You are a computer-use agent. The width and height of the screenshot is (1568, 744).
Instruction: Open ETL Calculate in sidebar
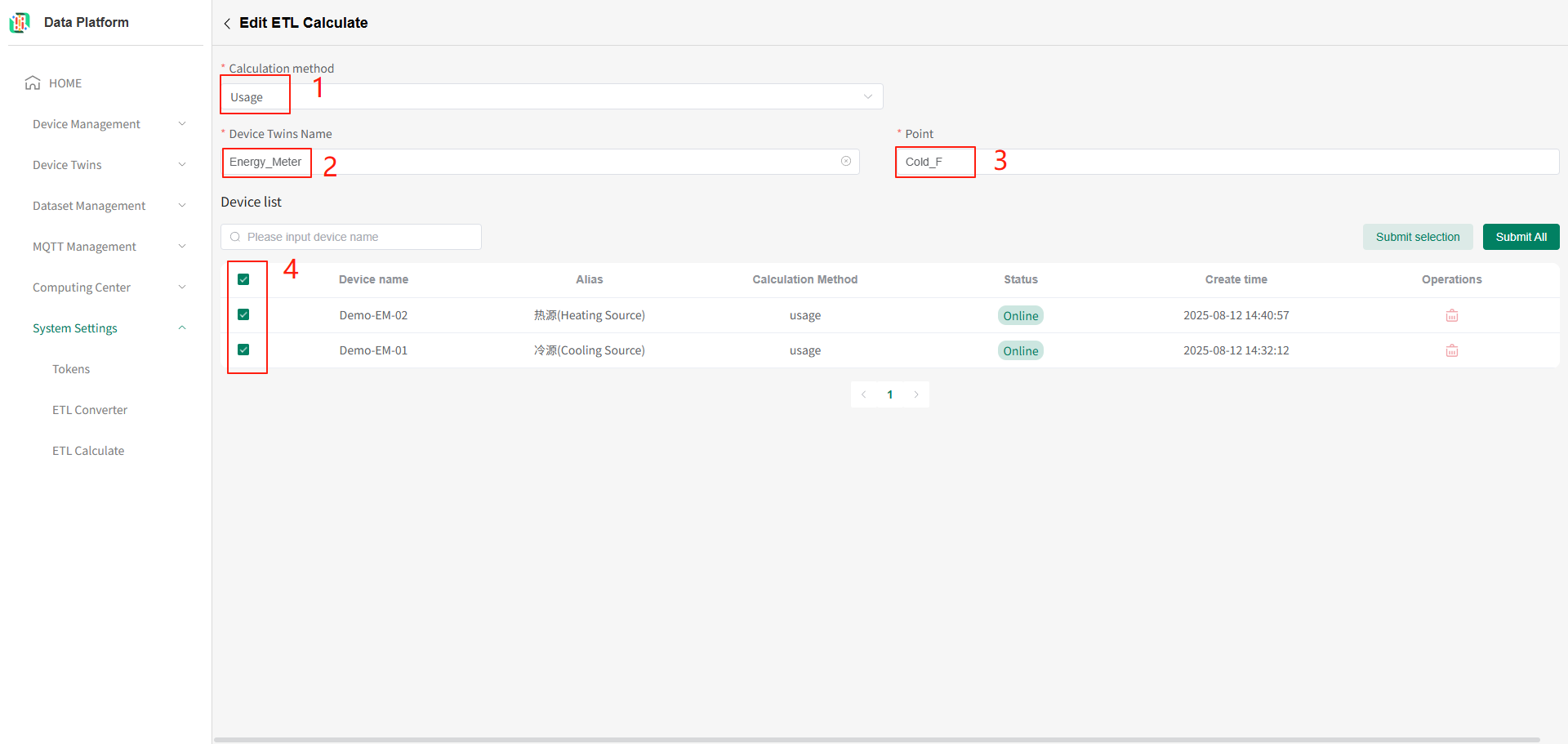tap(88, 451)
